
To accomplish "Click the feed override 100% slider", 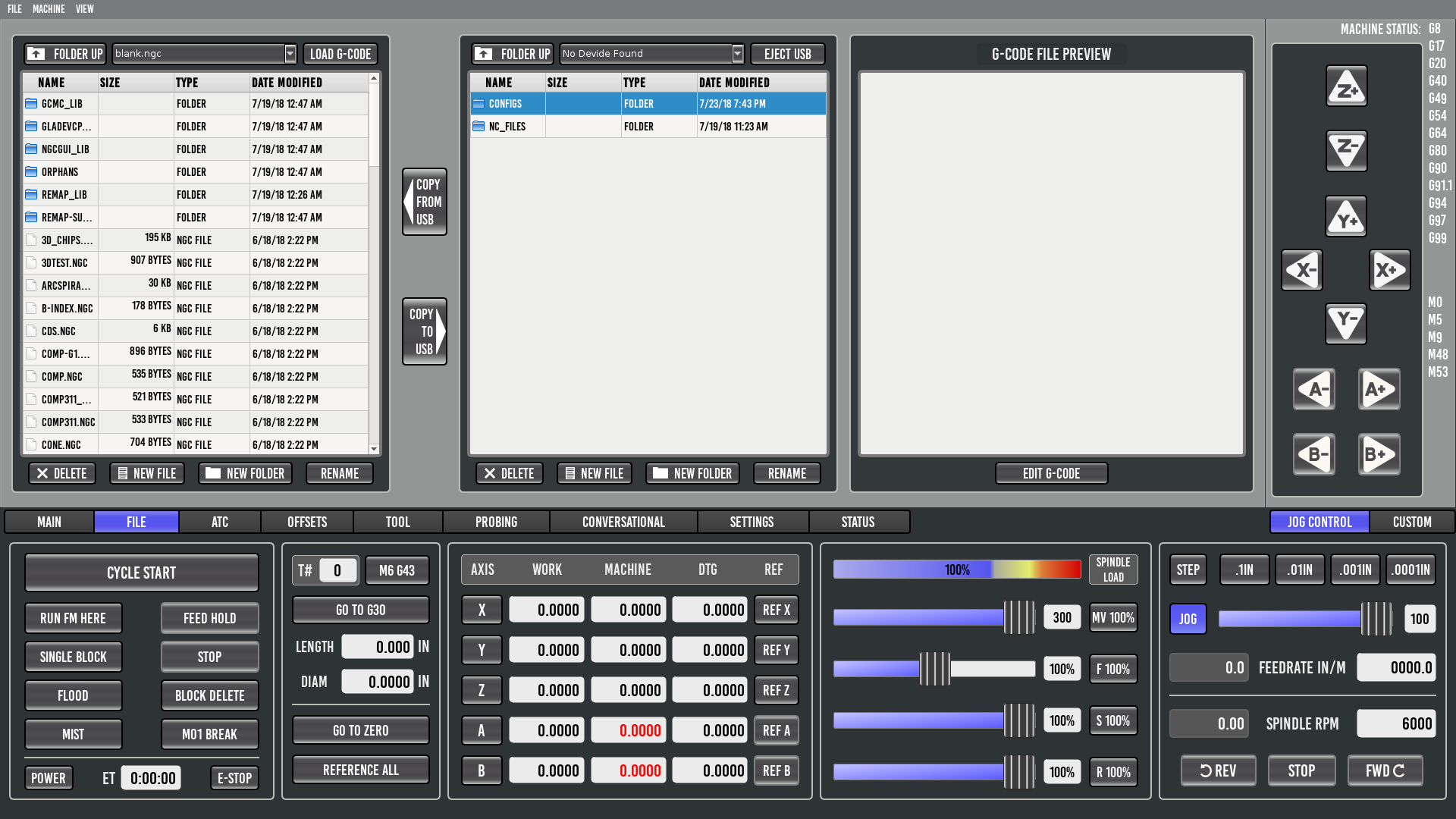I will 934,669.
